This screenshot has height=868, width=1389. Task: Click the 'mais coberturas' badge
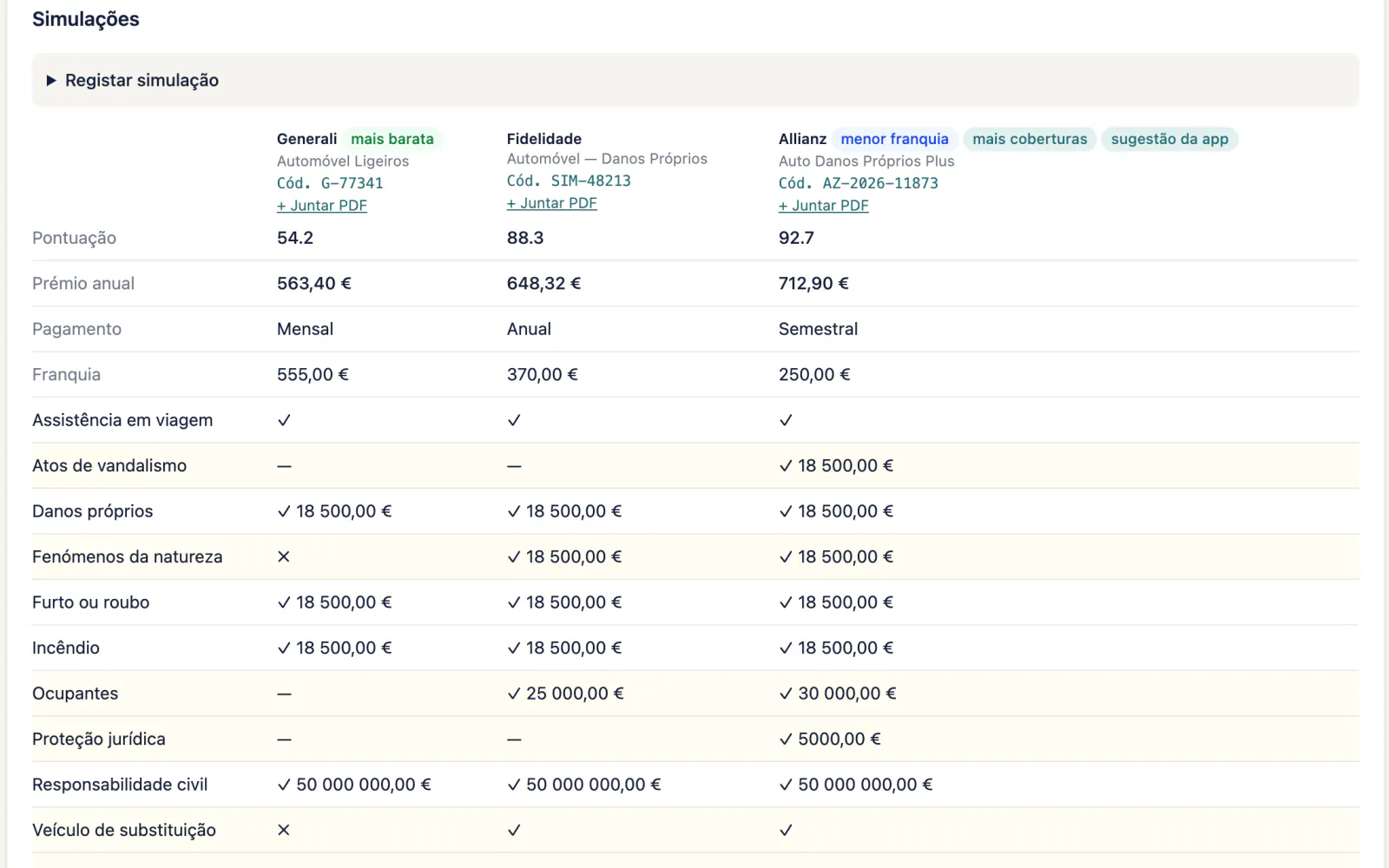click(x=1030, y=139)
